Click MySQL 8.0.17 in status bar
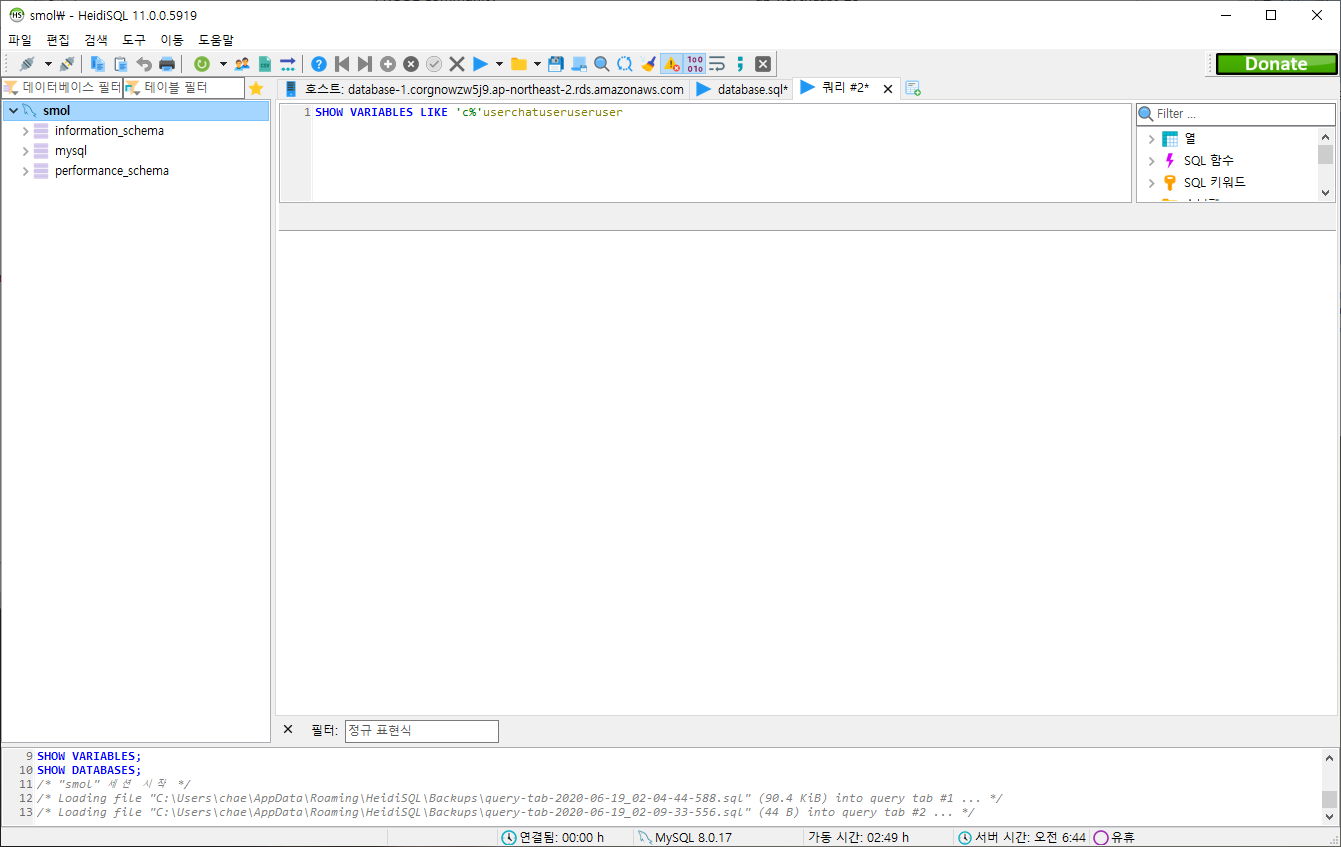Screen dimensions: 1341x847 tap(692, 837)
